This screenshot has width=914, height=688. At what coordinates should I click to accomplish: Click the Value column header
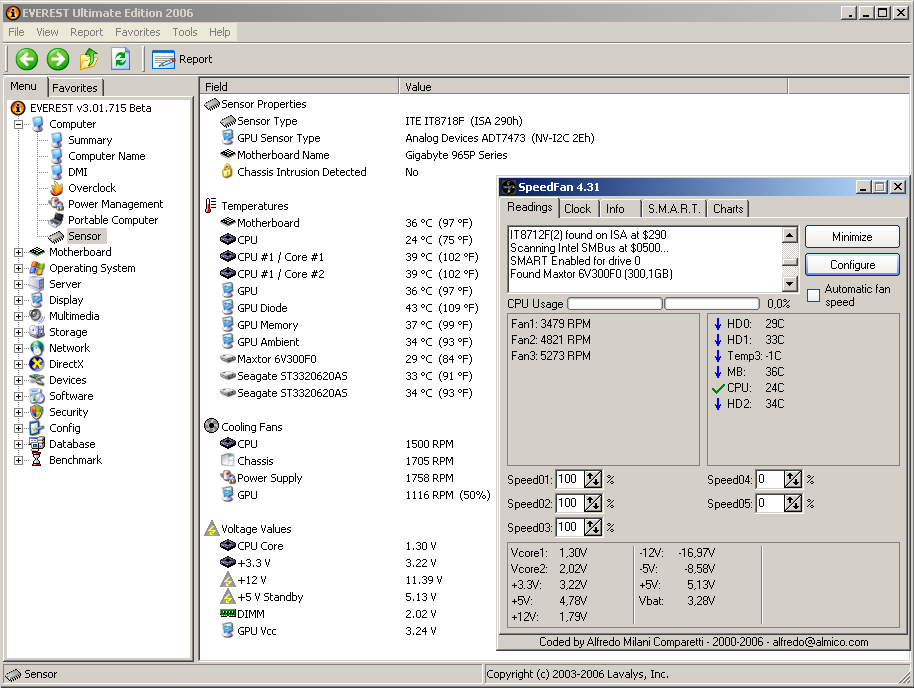point(593,86)
